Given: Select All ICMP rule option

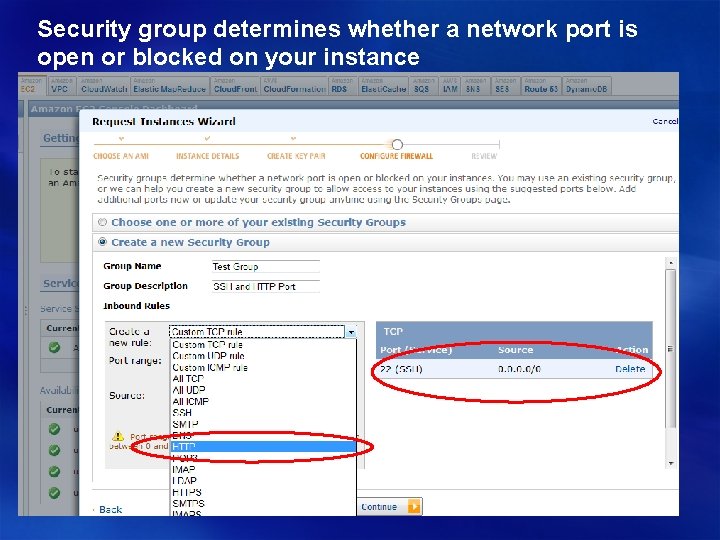Looking at the screenshot, I should coord(264,401).
